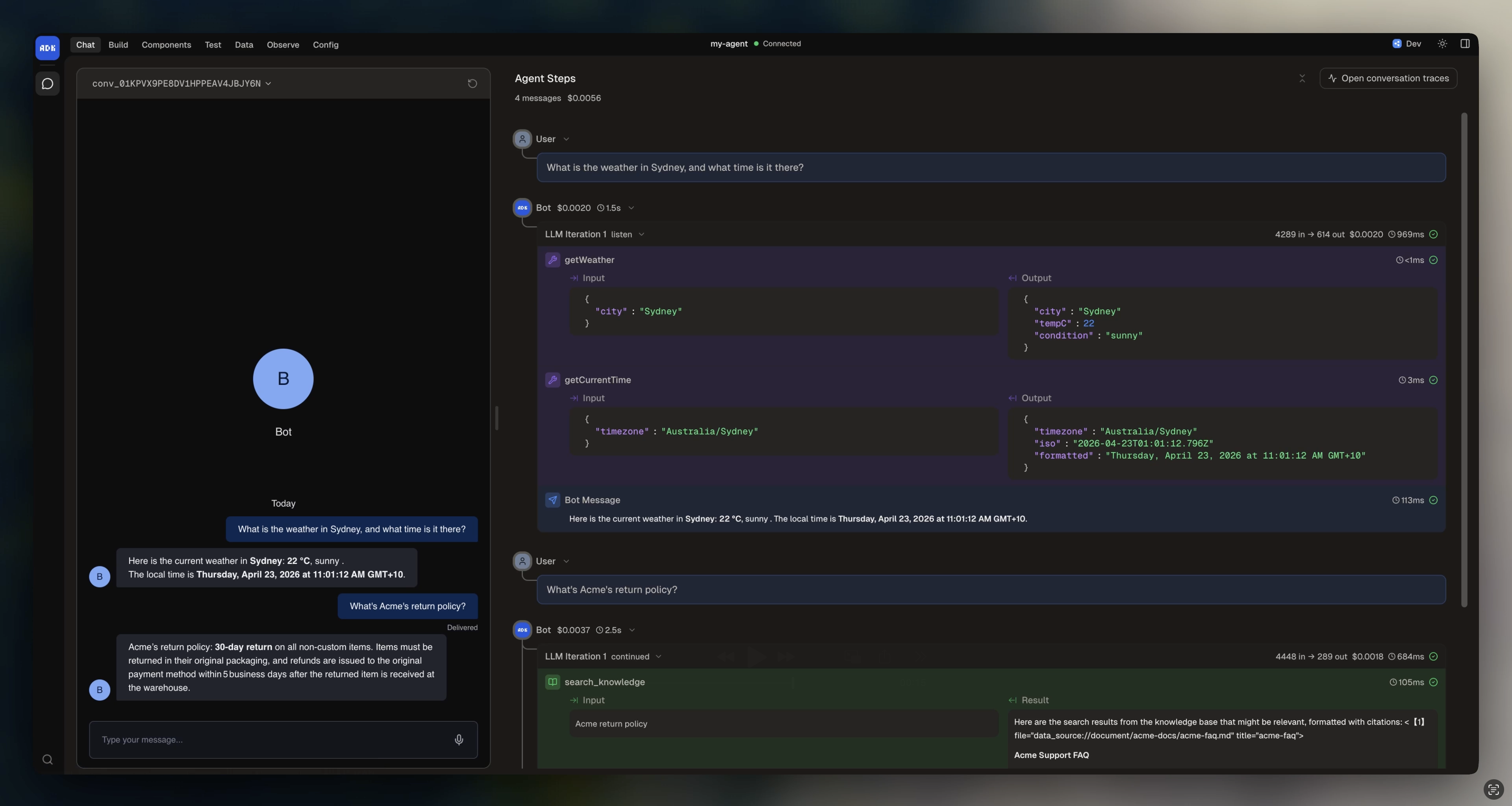1512x806 pixels.
Task: Collapse the Bot $0.0037 step chevron
Action: [632, 630]
